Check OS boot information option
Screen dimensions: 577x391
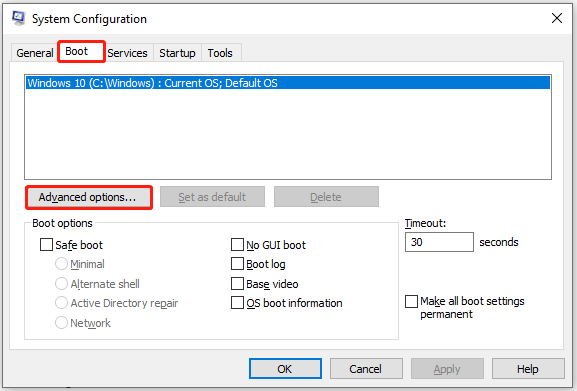237,303
